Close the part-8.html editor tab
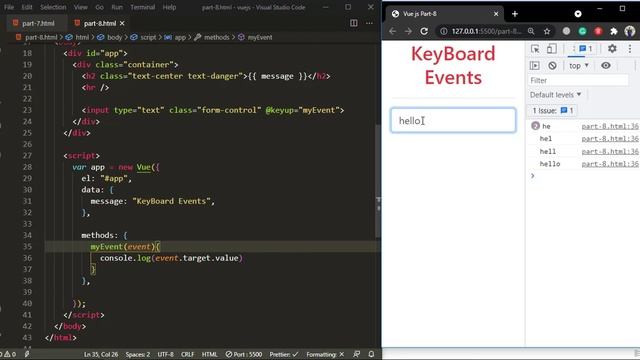Viewport: 640px width, 360px height. click(x=122, y=23)
